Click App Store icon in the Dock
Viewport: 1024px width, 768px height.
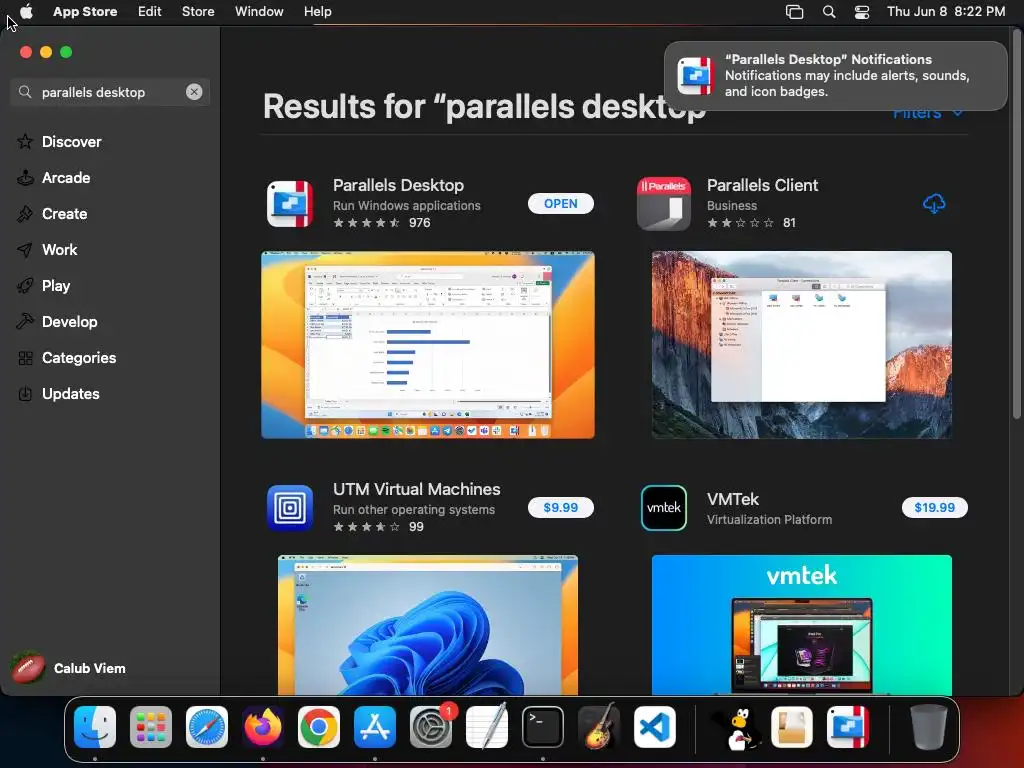[x=375, y=727]
